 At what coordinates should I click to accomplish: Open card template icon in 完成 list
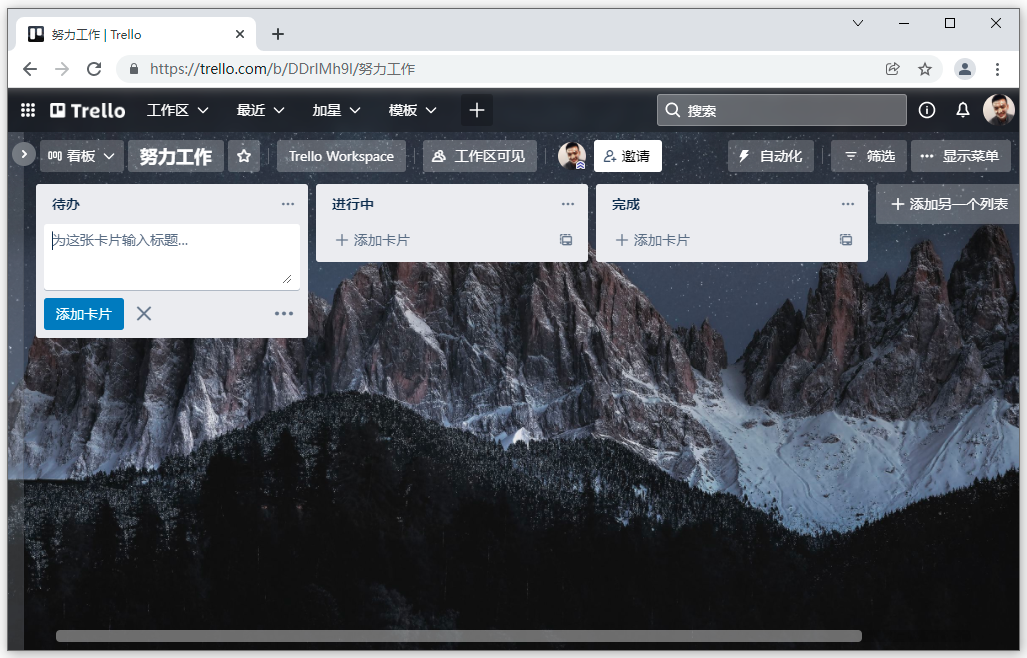846,240
